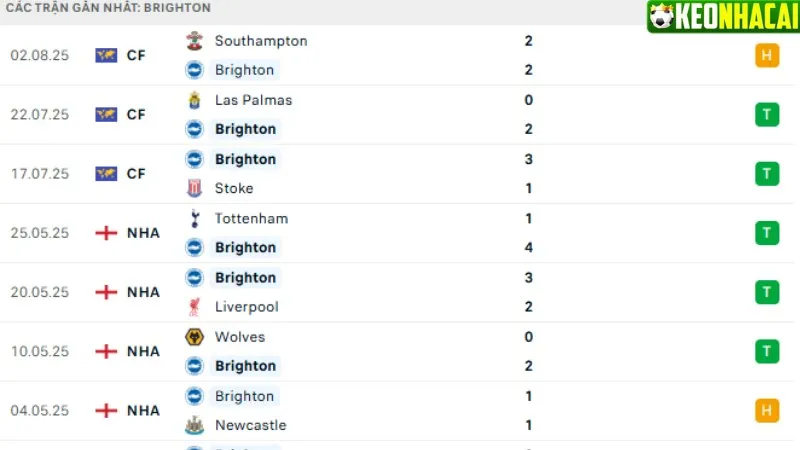Click the Brighton crest in Stoke match
800x450 pixels.
tap(194, 159)
